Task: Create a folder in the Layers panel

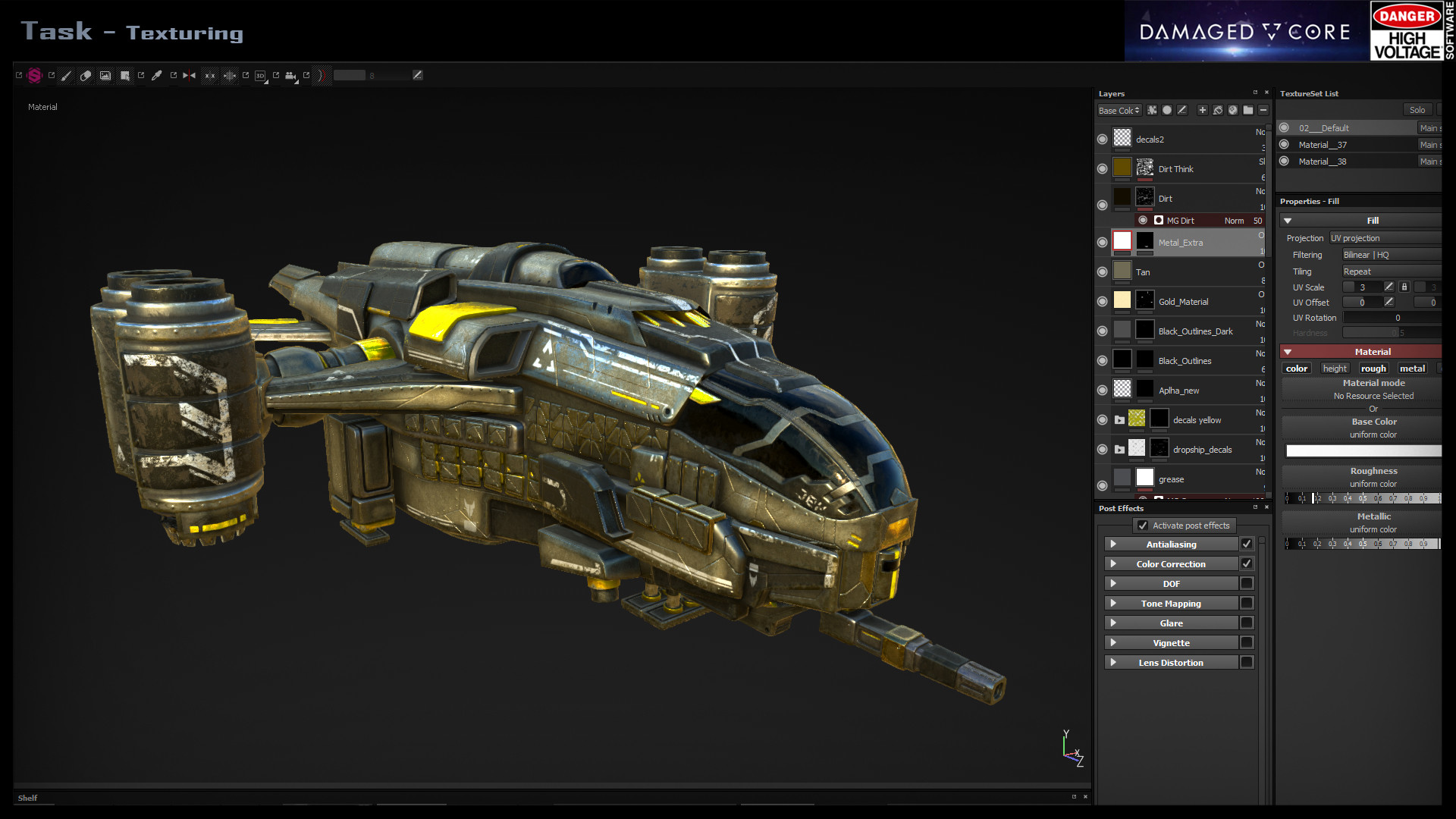Action: click(1247, 110)
